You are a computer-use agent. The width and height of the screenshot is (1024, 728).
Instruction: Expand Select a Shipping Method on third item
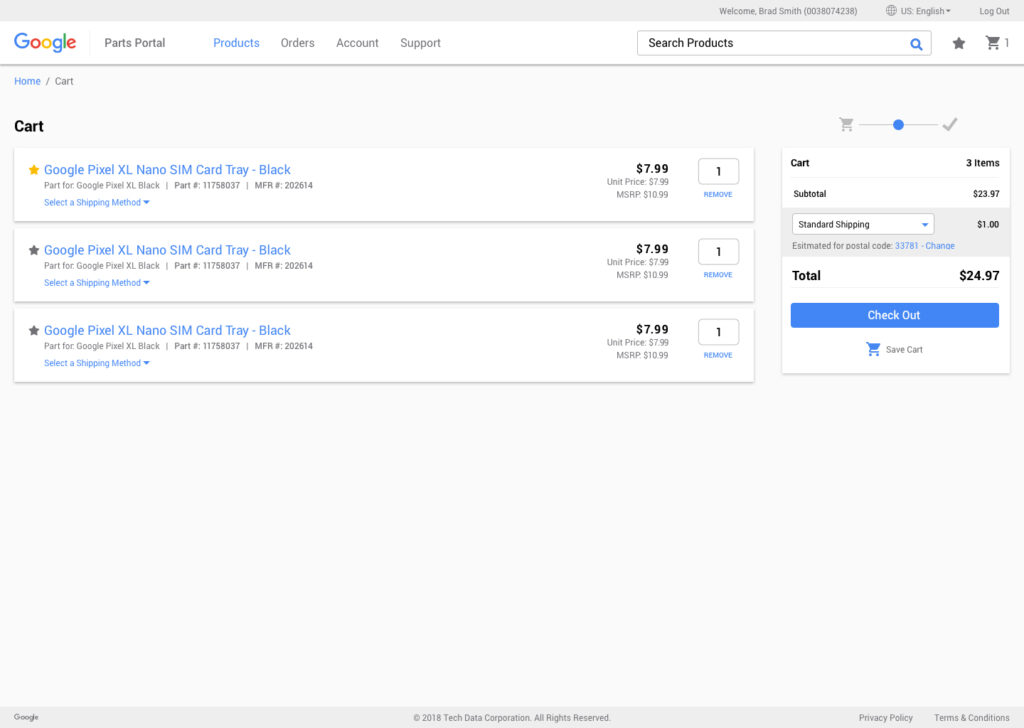[x=97, y=363]
